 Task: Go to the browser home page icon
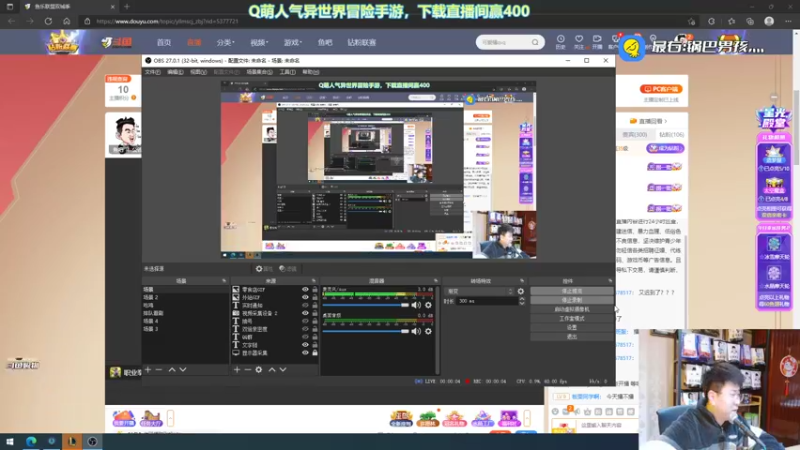click(x=66, y=21)
